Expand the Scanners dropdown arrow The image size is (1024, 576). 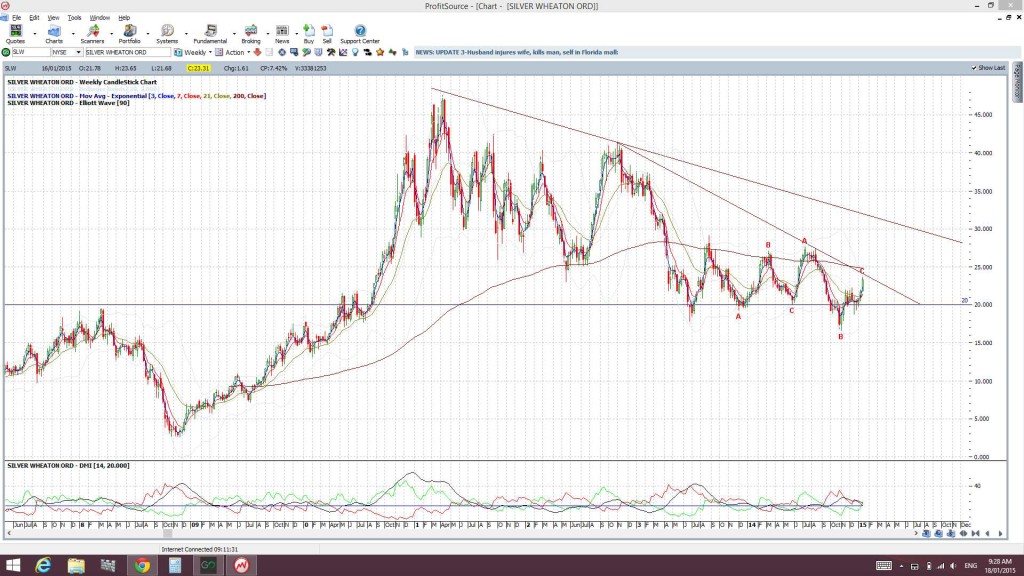point(111,34)
